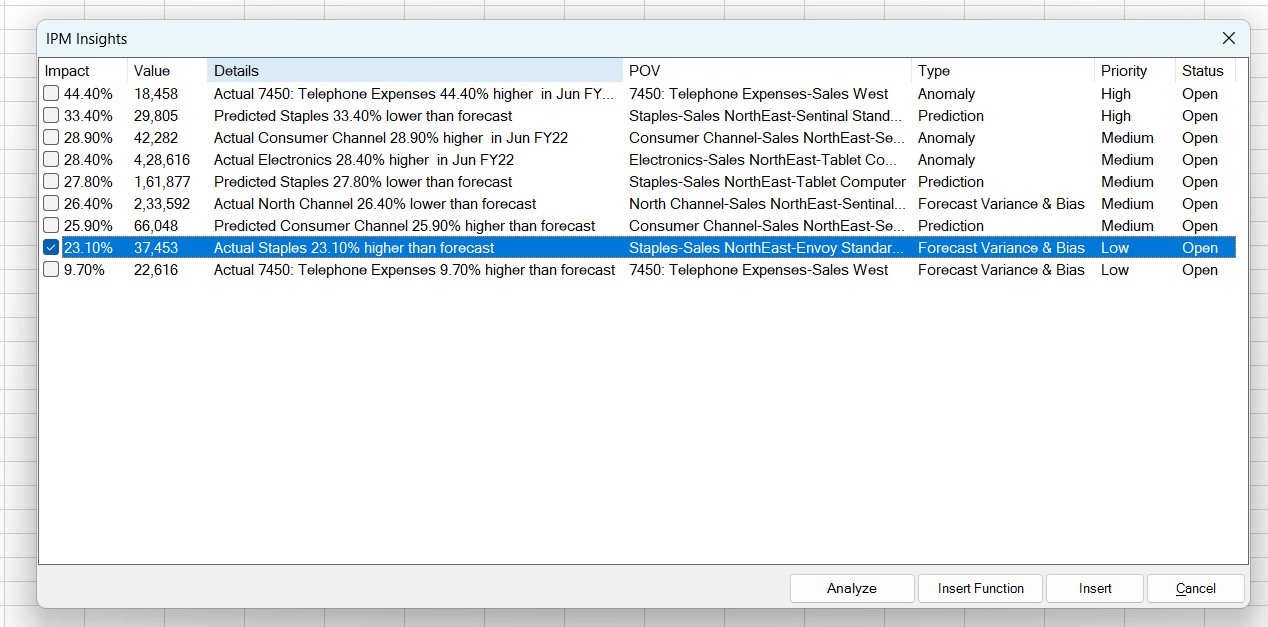
Task: Select 'Actual Staples 23.10% higher than forecast' detail
Action: (x=354, y=247)
